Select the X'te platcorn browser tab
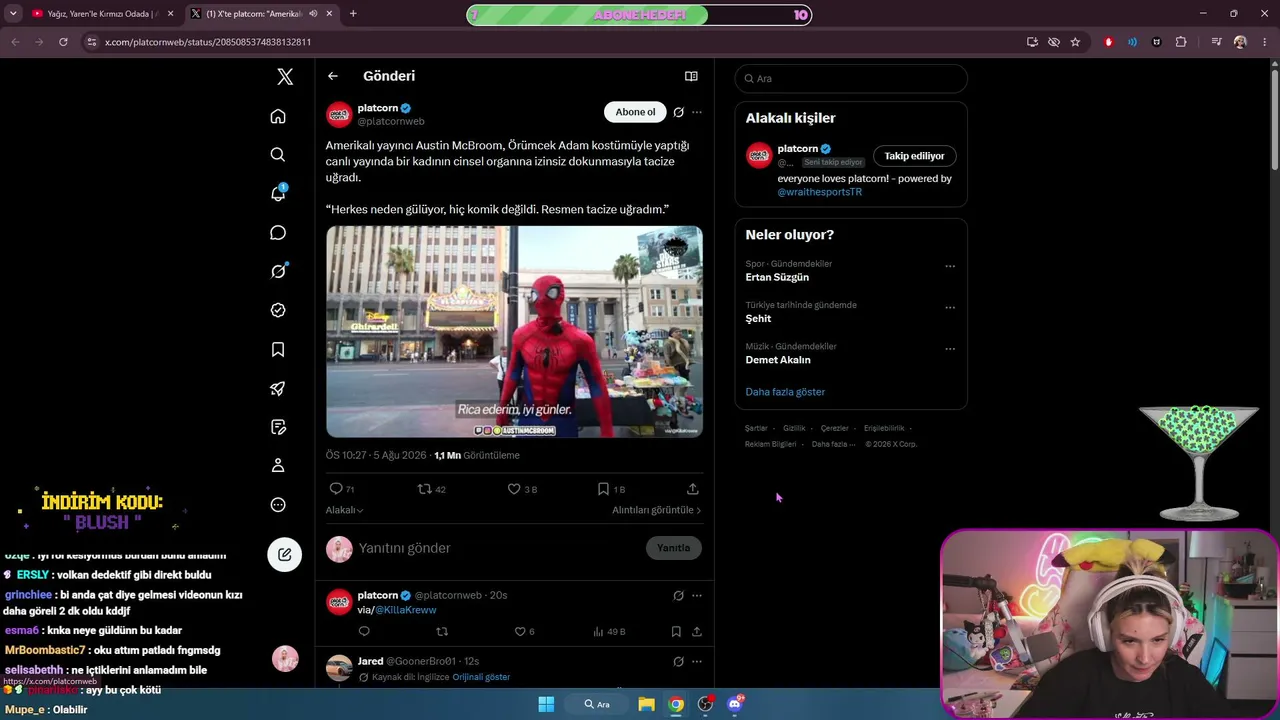This screenshot has width=1280, height=720. [255, 14]
